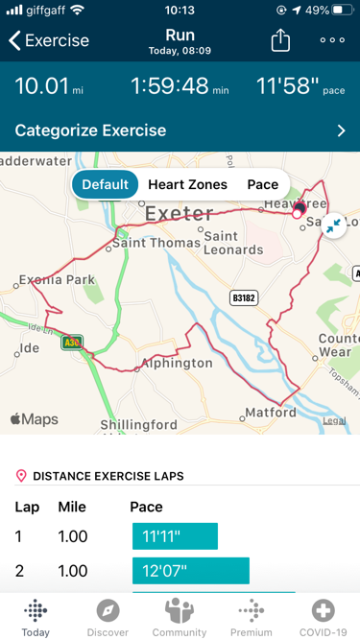This screenshot has height=640, width=360.
Task: Expand the Categorize Exercise chevron arrow
Action: [341, 131]
